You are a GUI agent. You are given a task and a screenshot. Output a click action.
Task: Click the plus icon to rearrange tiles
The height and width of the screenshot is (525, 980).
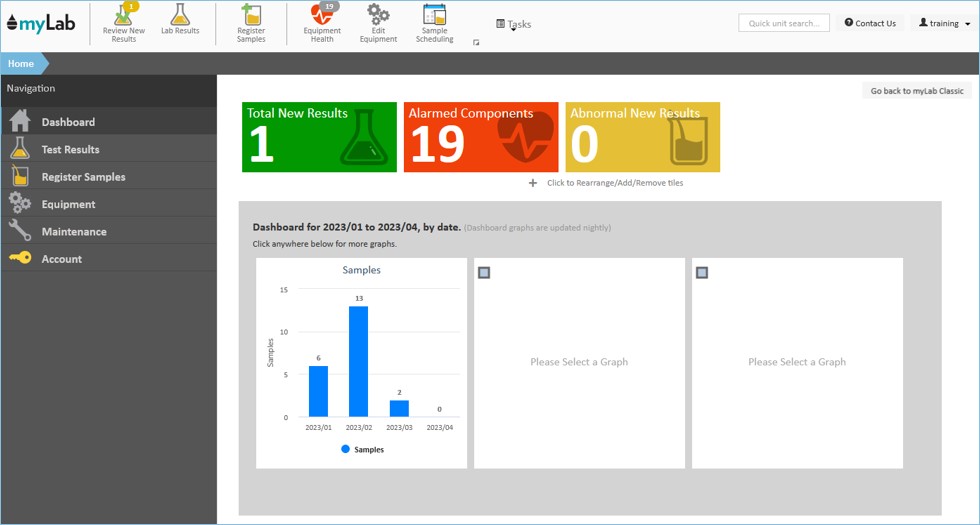click(x=533, y=183)
